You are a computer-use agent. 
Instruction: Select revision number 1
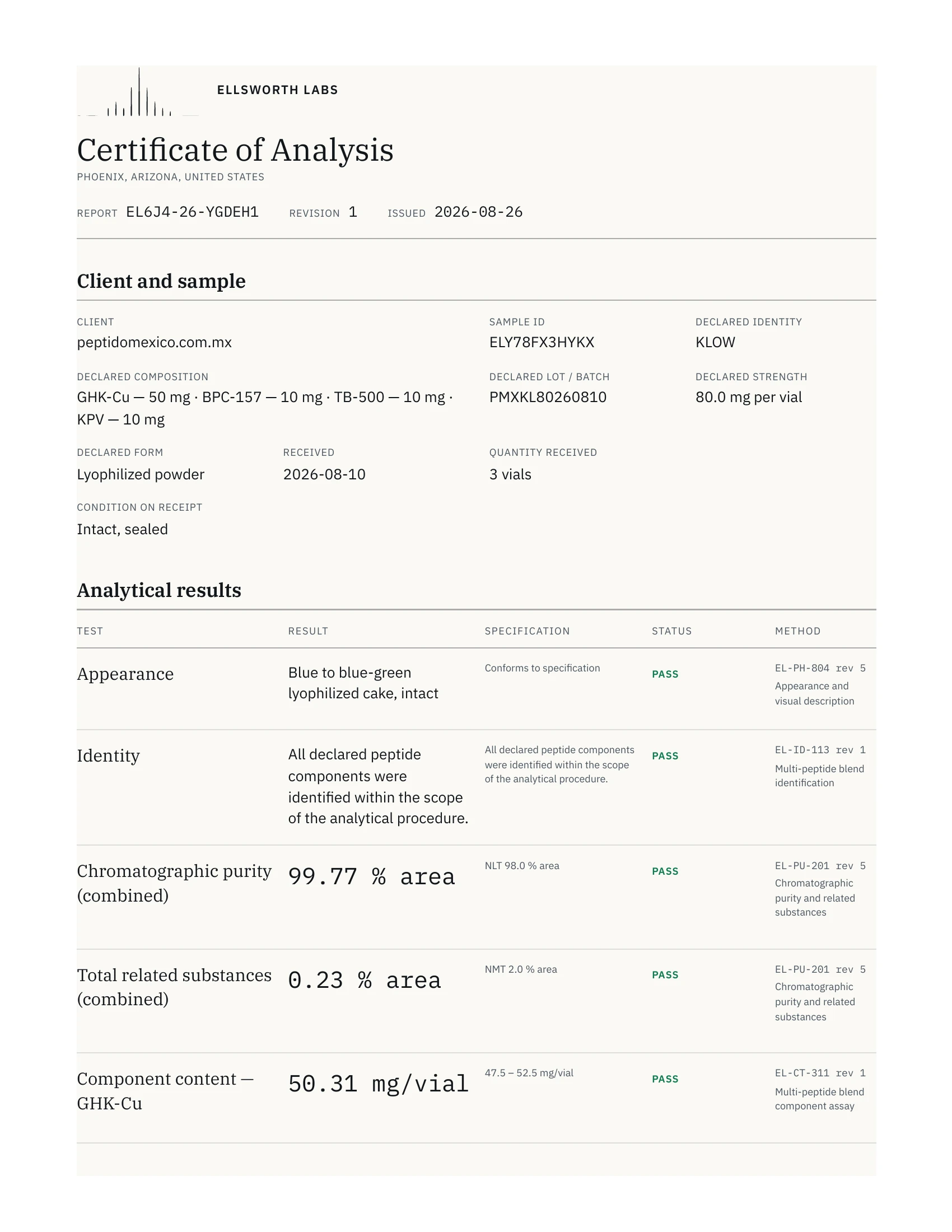pos(352,212)
